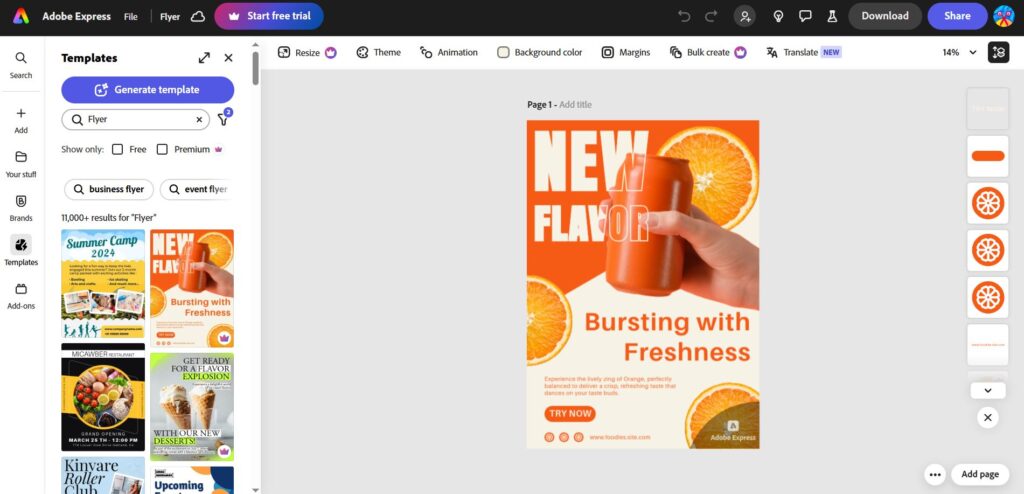Click the Flyer template search field
The width and height of the screenshot is (1024, 494).
click(x=136, y=120)
